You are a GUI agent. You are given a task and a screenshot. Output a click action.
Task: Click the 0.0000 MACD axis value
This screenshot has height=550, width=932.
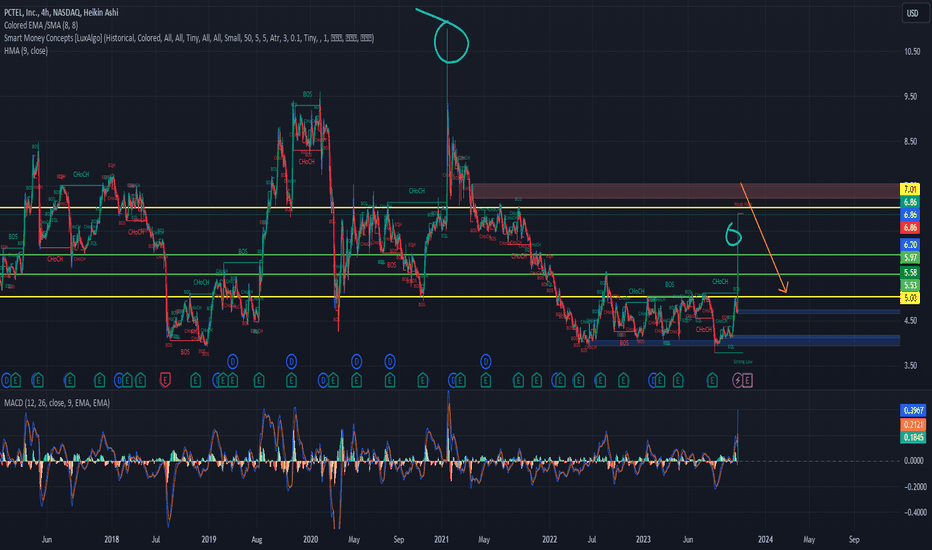pos(914,460)
